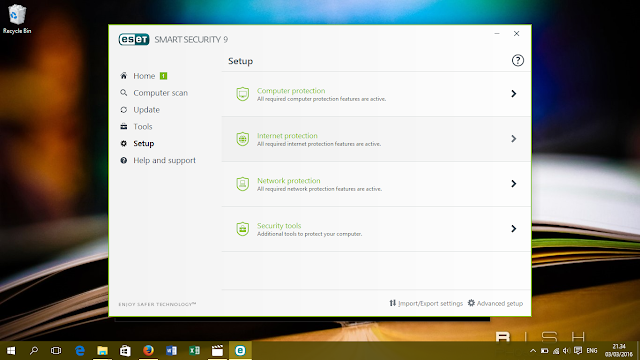Click the question icon beside Help and support

[x=124, y=160]
